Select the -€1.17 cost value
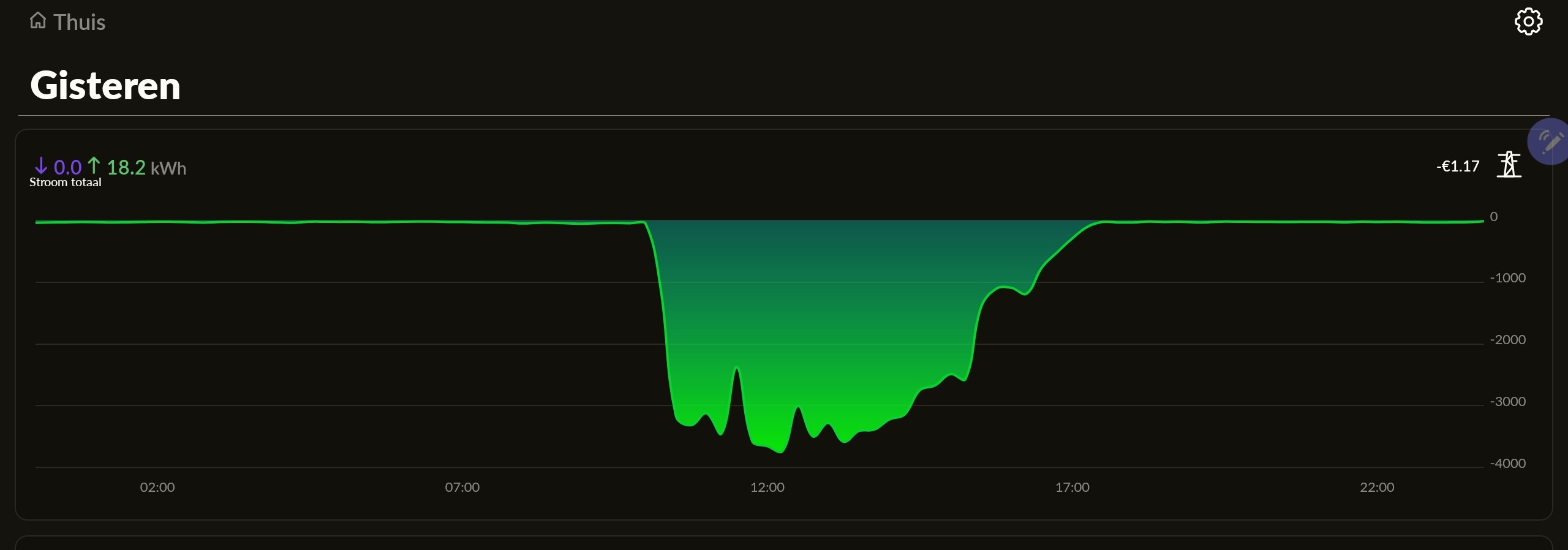Image resolution: width=1568 pixels, height=550 pixels. (1458, 166)
